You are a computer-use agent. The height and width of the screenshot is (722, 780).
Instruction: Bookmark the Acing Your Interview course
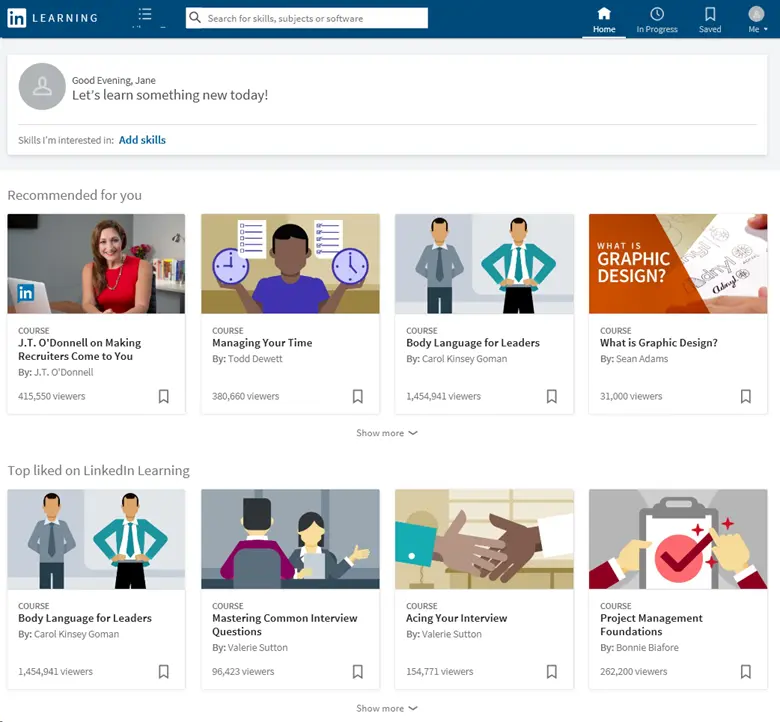(x=552, y=671)
